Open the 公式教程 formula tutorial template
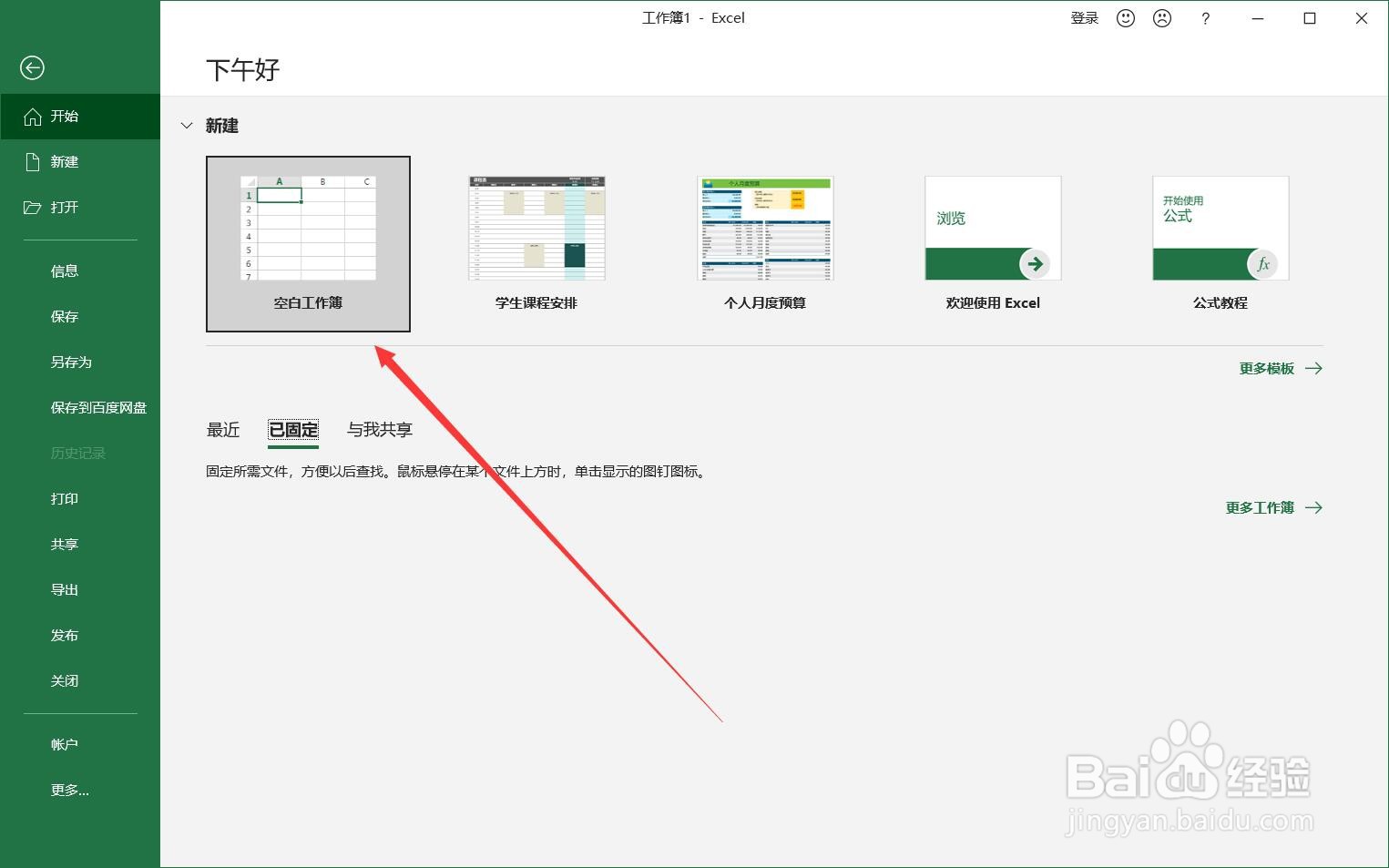Image resolution: width=1389 pixels, height=868 pixels. (1220, 244)
